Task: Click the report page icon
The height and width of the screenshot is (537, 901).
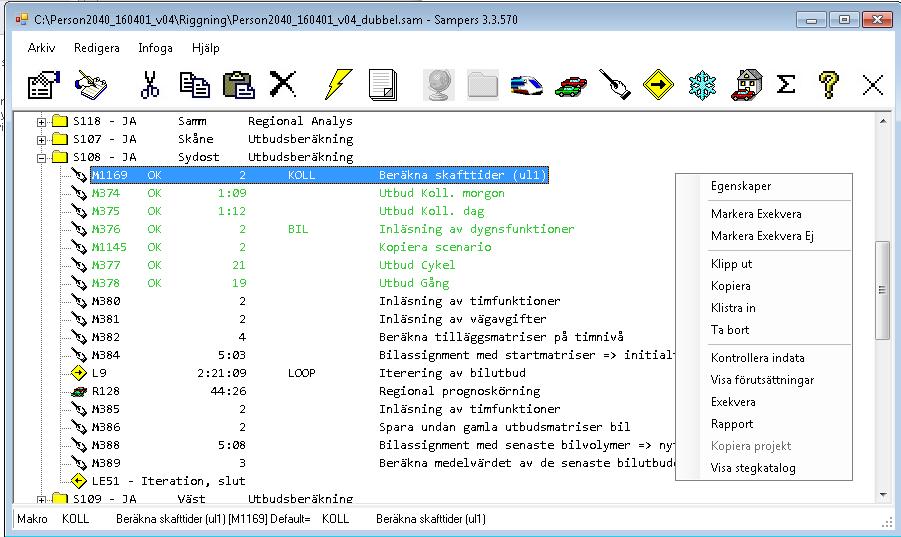Action: 383,85
